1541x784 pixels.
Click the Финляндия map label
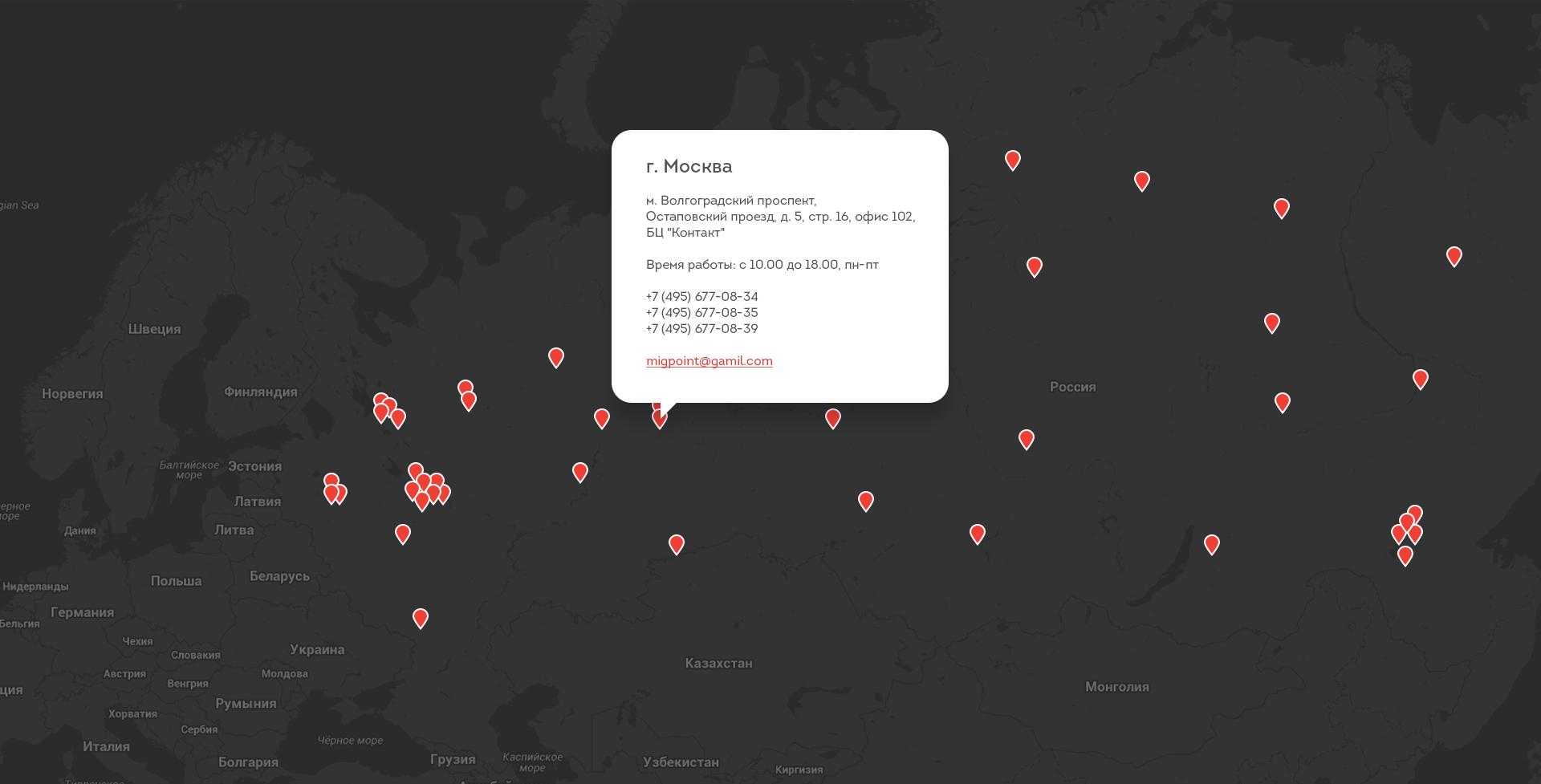261,392
